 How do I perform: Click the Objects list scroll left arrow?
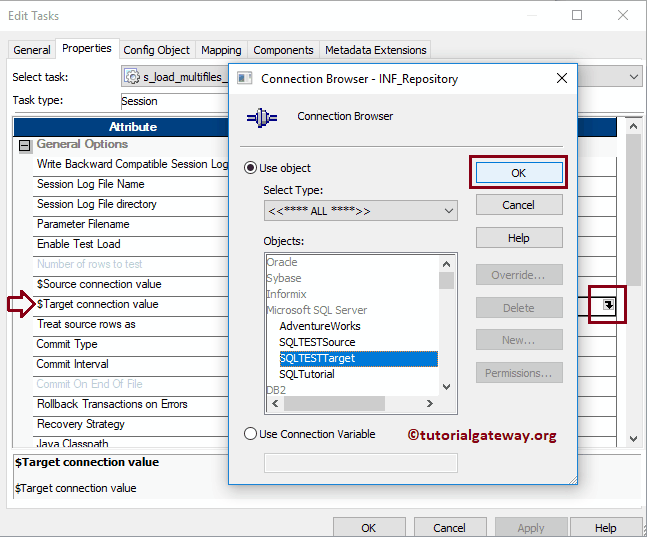coord(275,403)
